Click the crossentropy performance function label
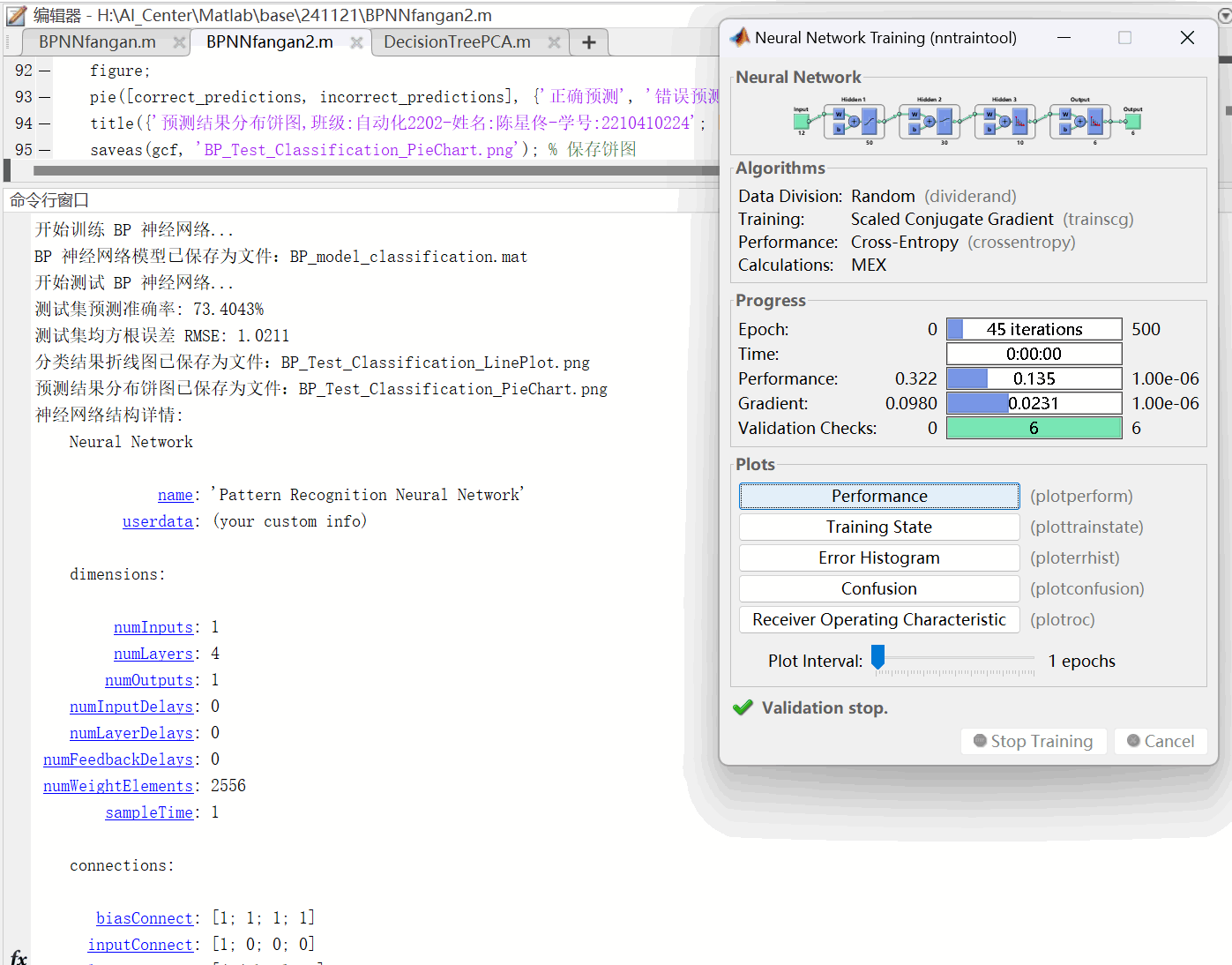This screenshot has height=965, width=1232. tap(1021, 242)
